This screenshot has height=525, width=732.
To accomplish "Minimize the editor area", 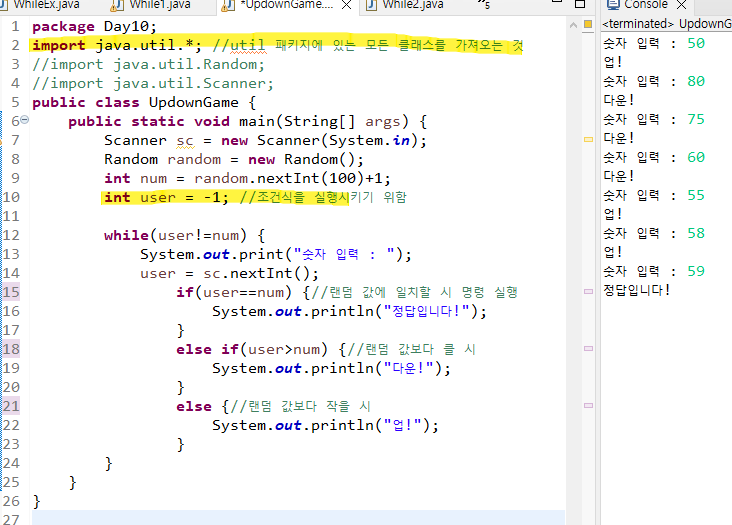I will [x=557, y=2].
